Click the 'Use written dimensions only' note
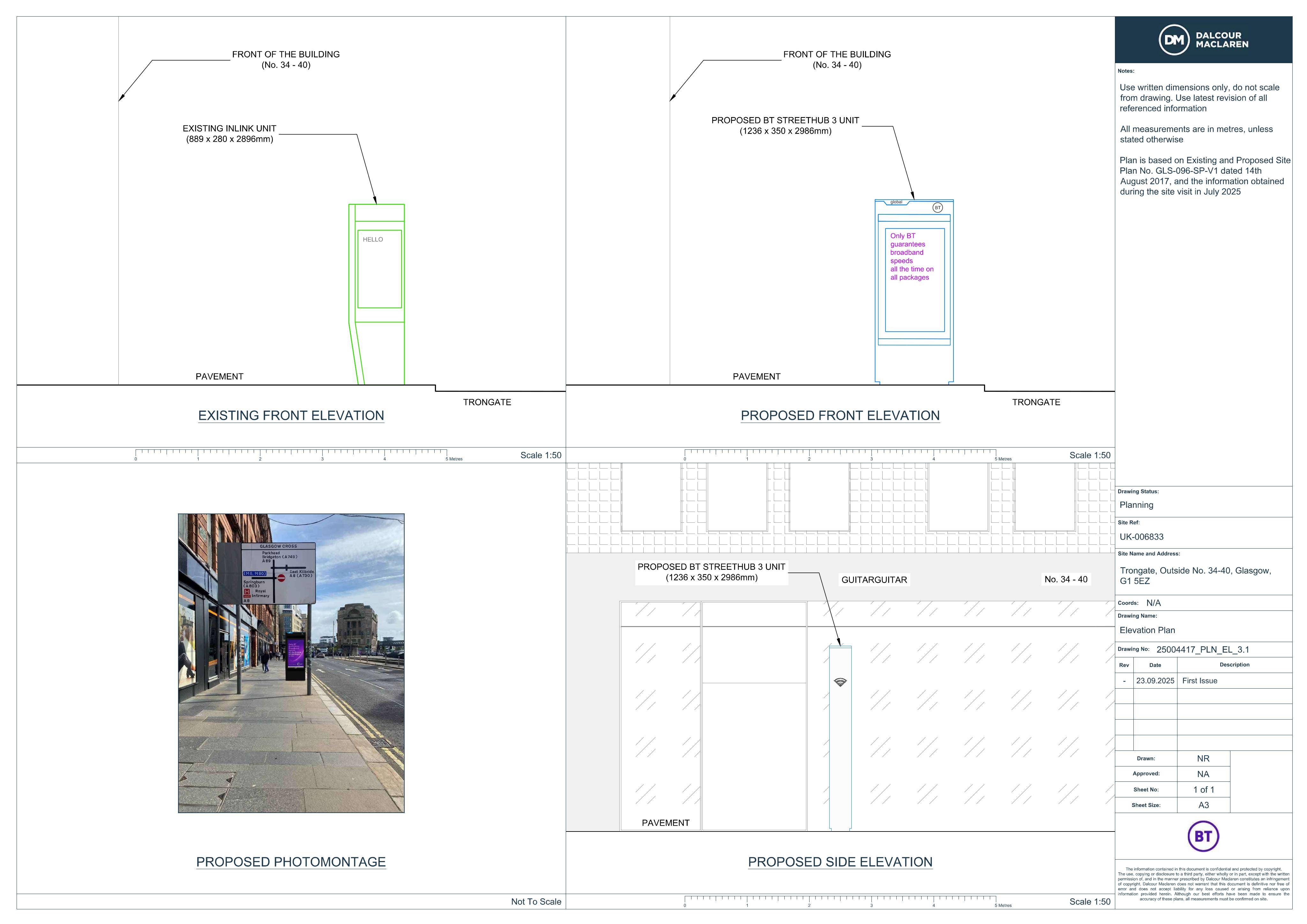Image resolution: width=1307 pixels, height=924 pixels. coord(1199,98)
